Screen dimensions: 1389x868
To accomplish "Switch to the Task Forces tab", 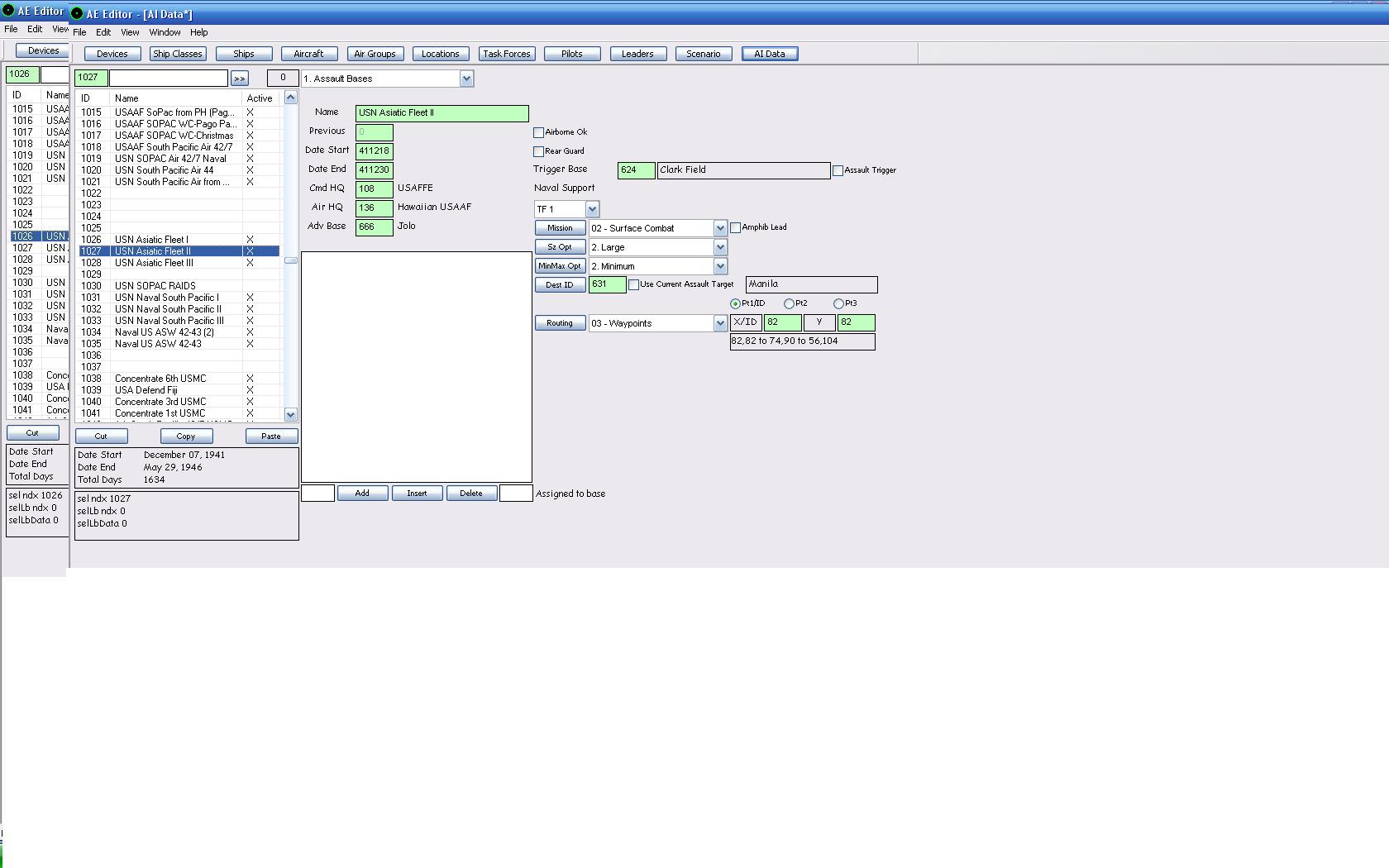I will coord(507,54).
